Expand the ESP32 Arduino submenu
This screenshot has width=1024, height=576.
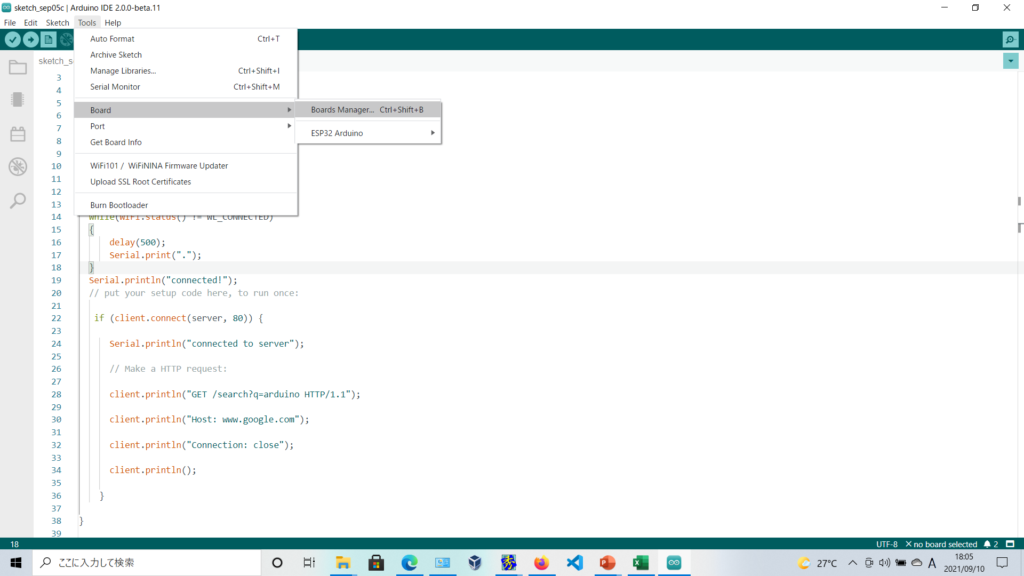point(368,133)
